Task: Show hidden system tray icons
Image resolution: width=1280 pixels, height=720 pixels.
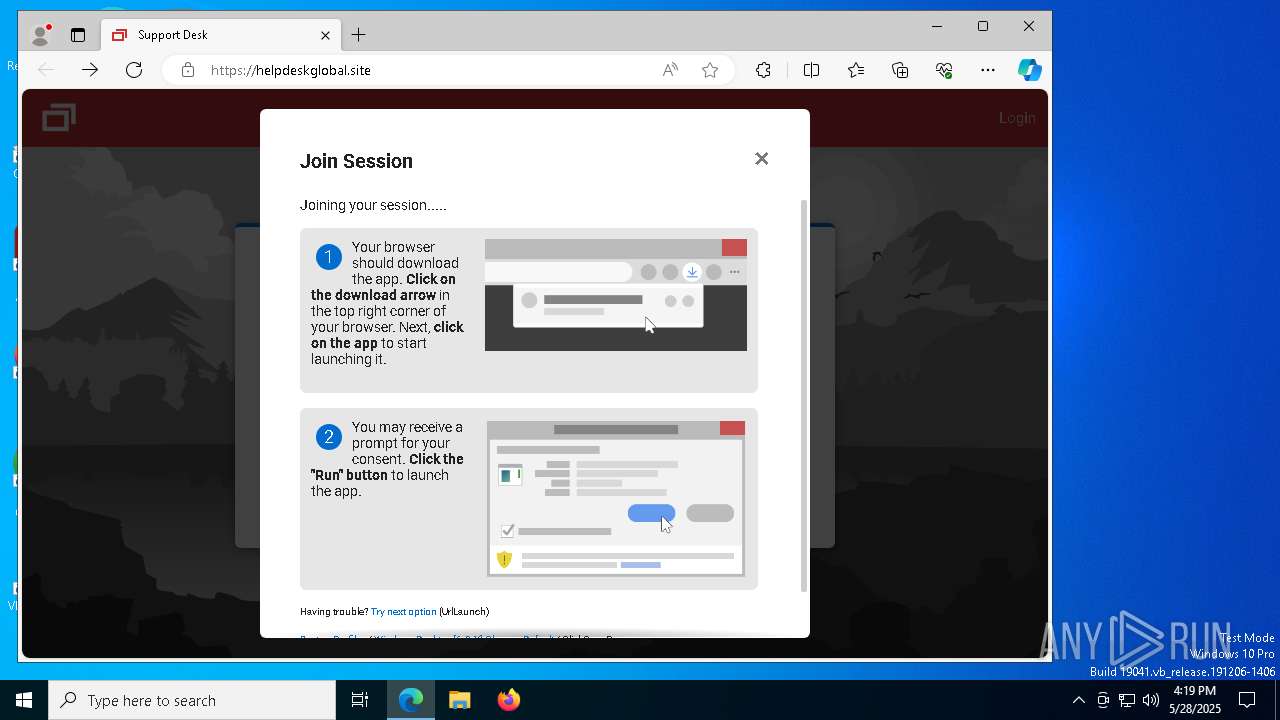Action: pos(1078,700)
